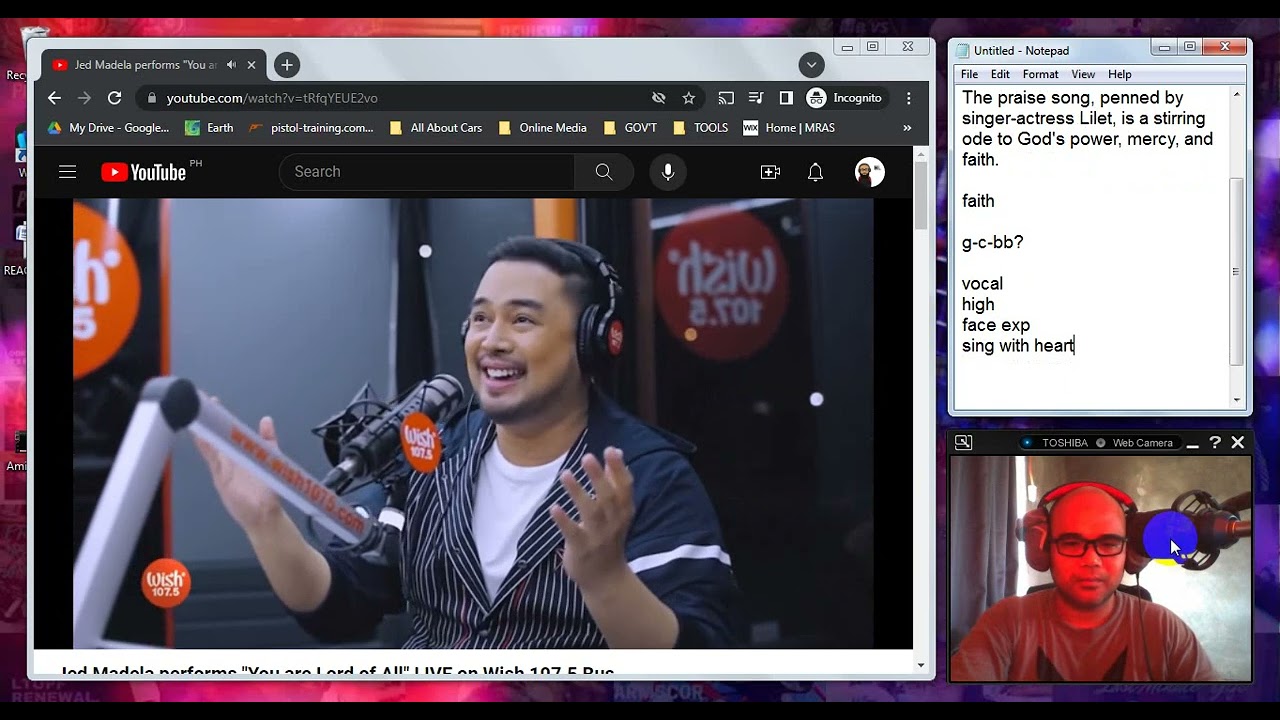The width and height of the screenshot is (1280, 720).
Task: Click the 'vocal' line in Notepad
Action: tap(982, 284)
